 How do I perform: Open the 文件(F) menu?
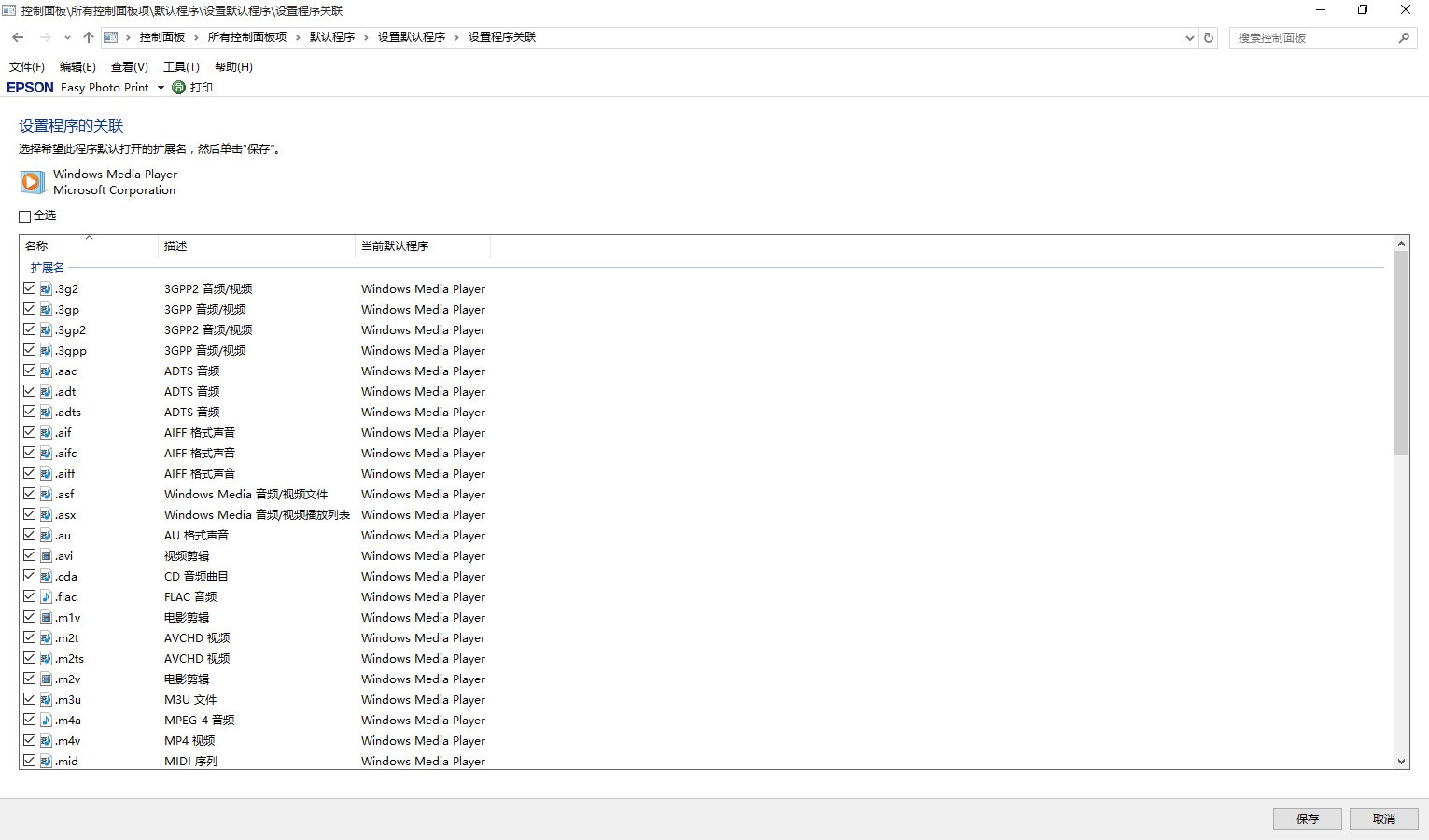pyautogui.click(x=26, y=66)
